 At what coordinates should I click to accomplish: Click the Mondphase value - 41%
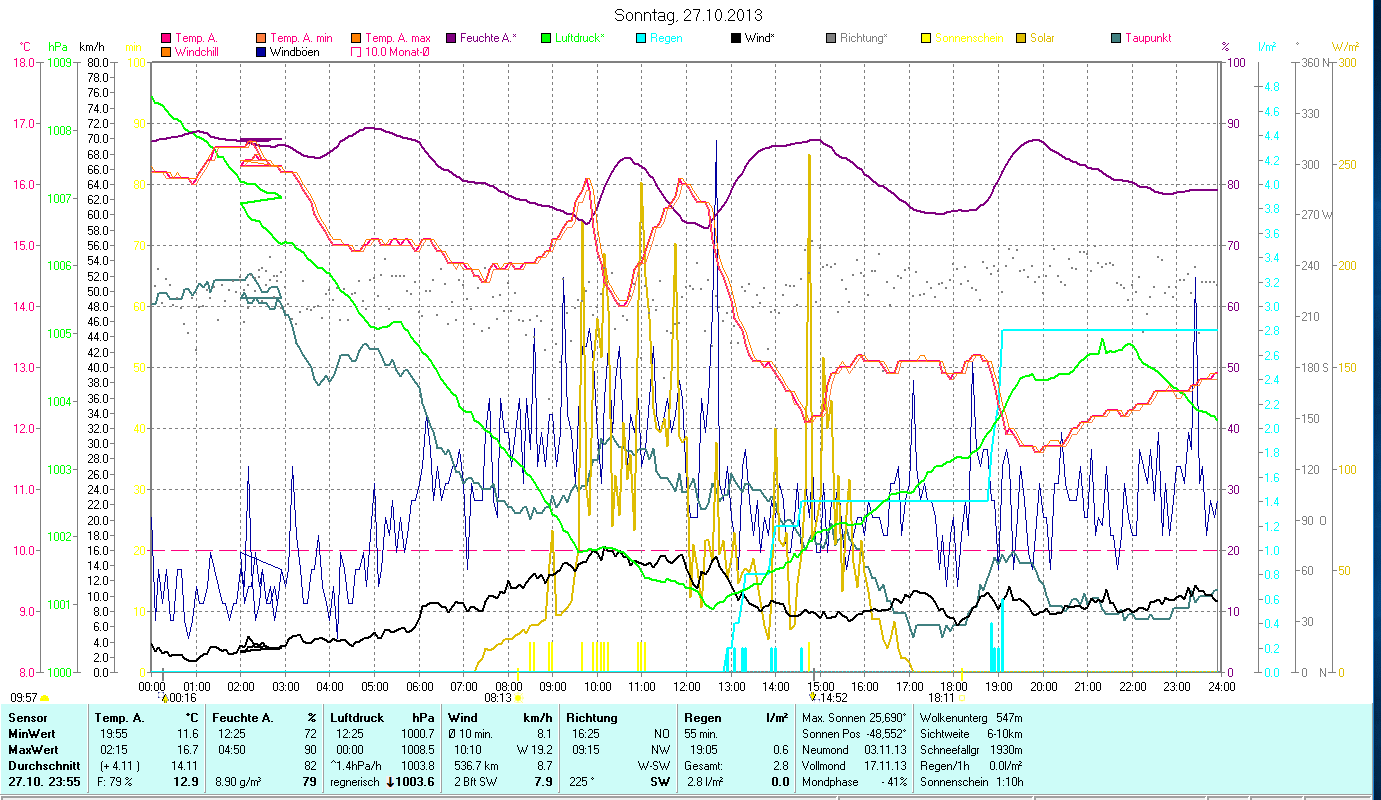(892, 782)
